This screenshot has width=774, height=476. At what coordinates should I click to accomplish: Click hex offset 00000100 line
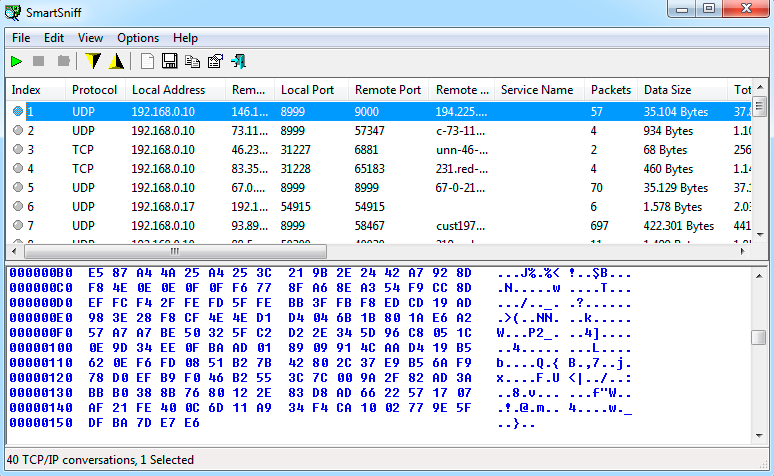point(319,348)
